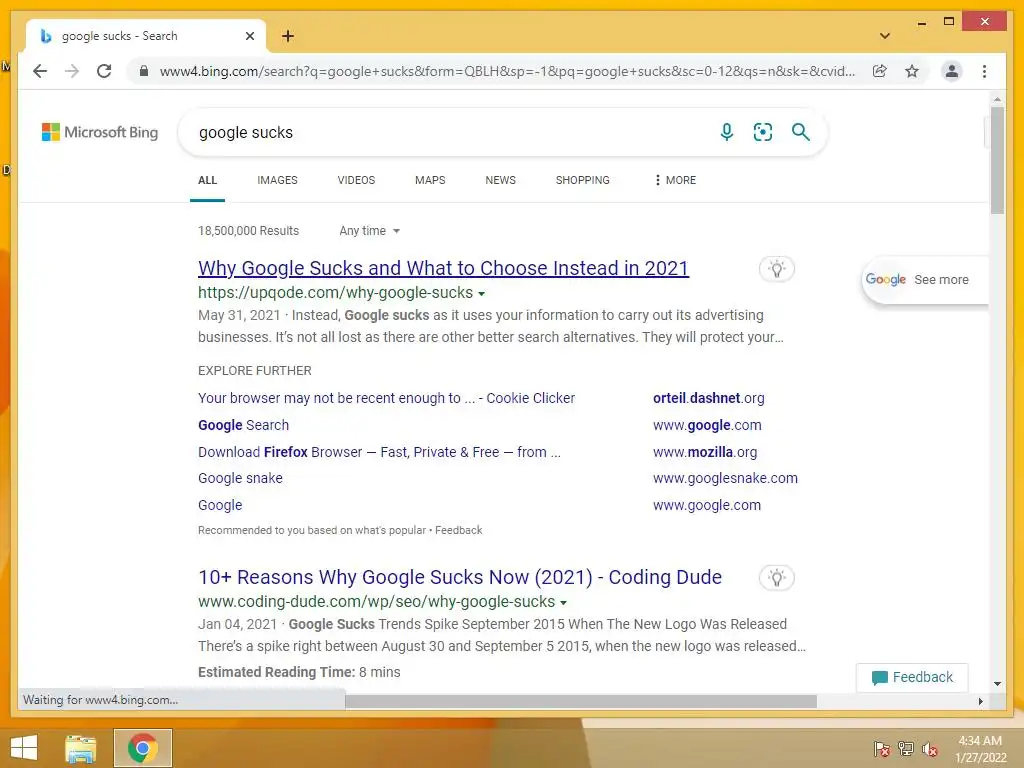Click the blue Feedback button at bottom right
The image size is (1024, 768).
pyautogui.click(x=912, y=677)
